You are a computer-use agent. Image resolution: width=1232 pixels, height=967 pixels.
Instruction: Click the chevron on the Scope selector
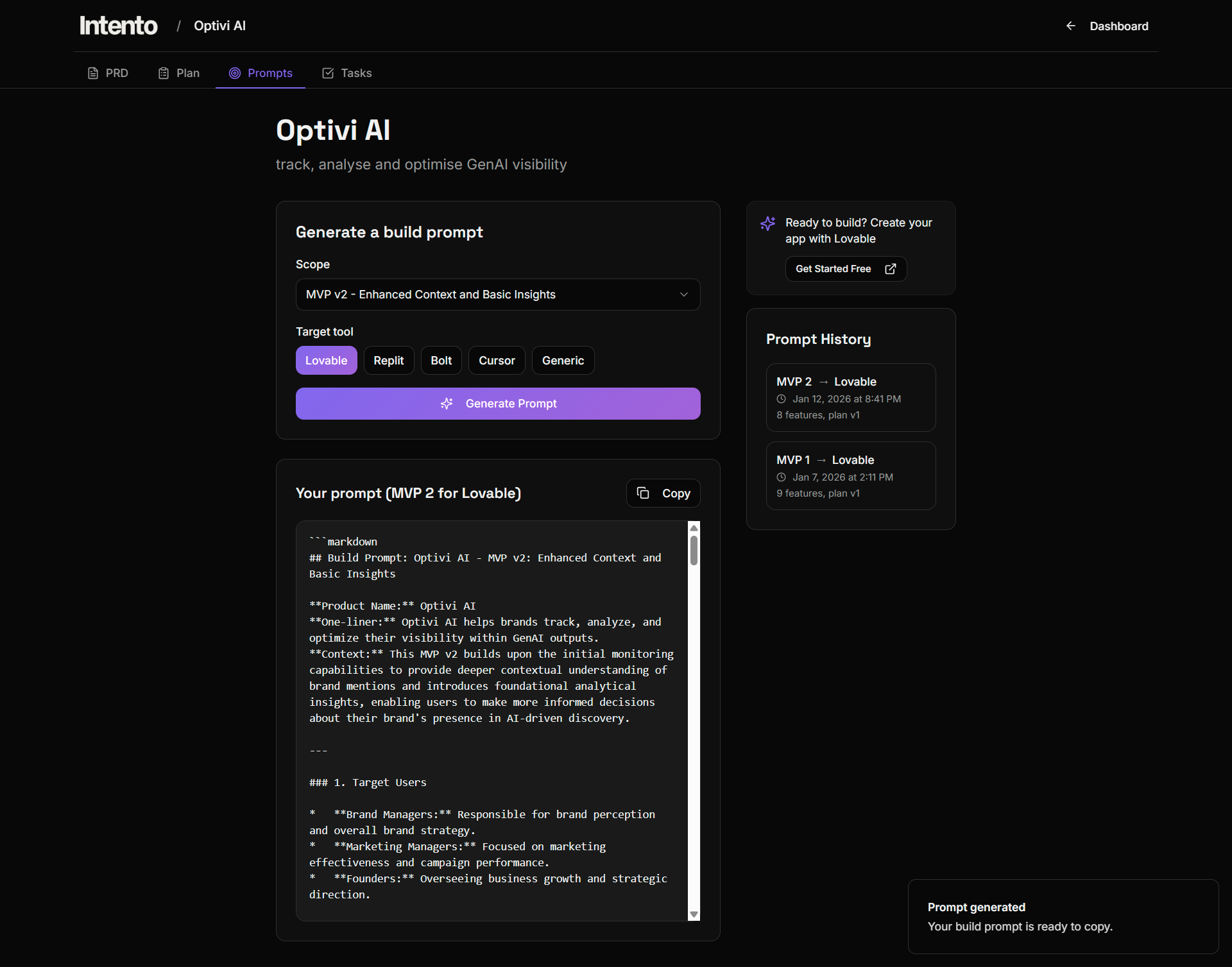pyautogui.click(x=684, y=295)
